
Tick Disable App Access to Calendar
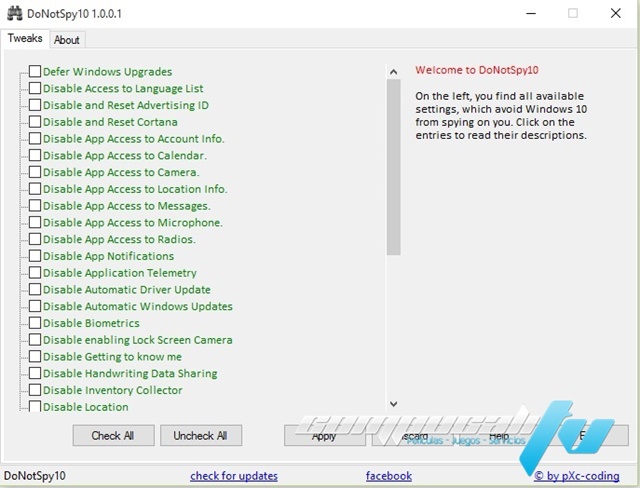coord(35,155)
